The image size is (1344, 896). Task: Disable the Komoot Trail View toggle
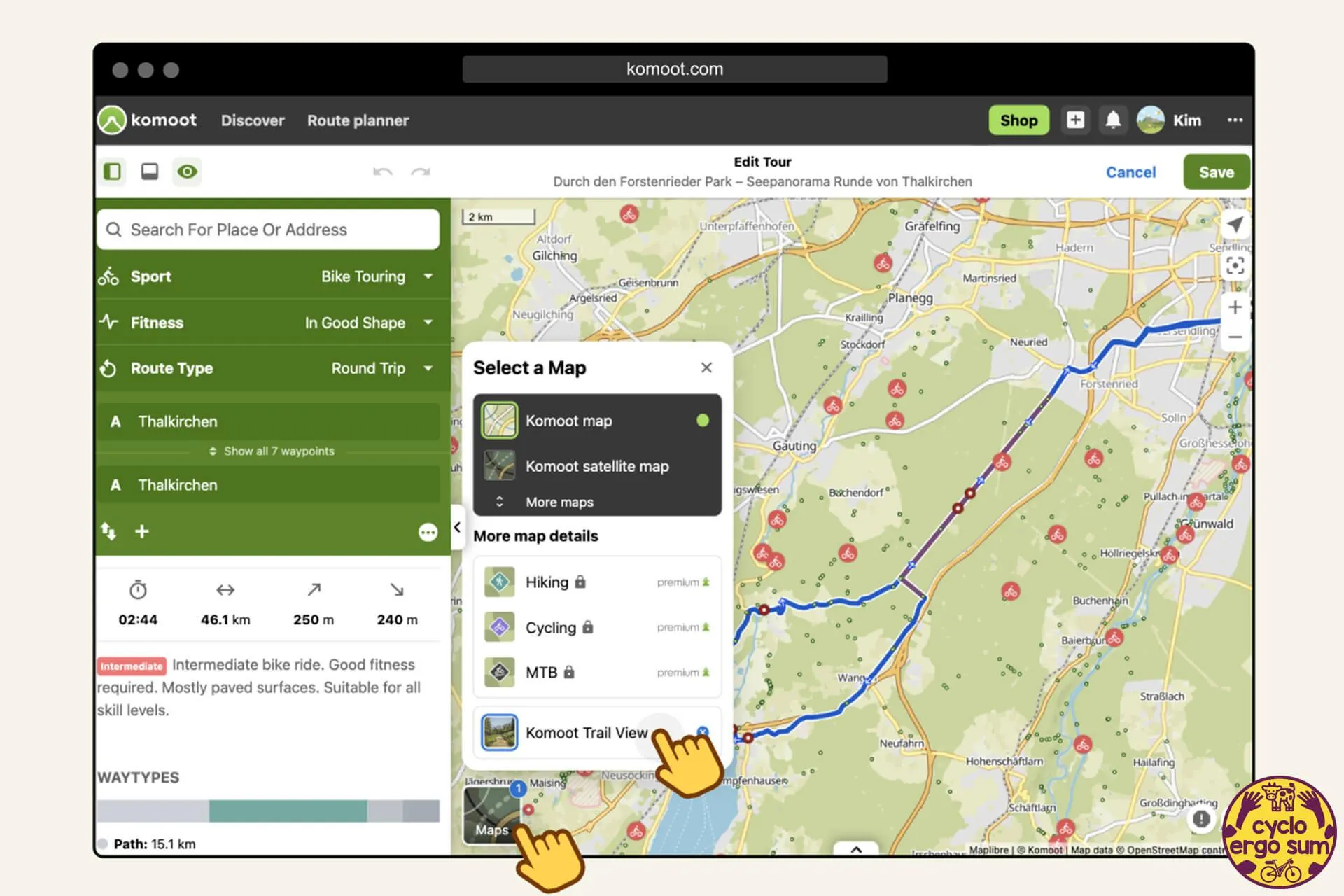click(702, 732)
